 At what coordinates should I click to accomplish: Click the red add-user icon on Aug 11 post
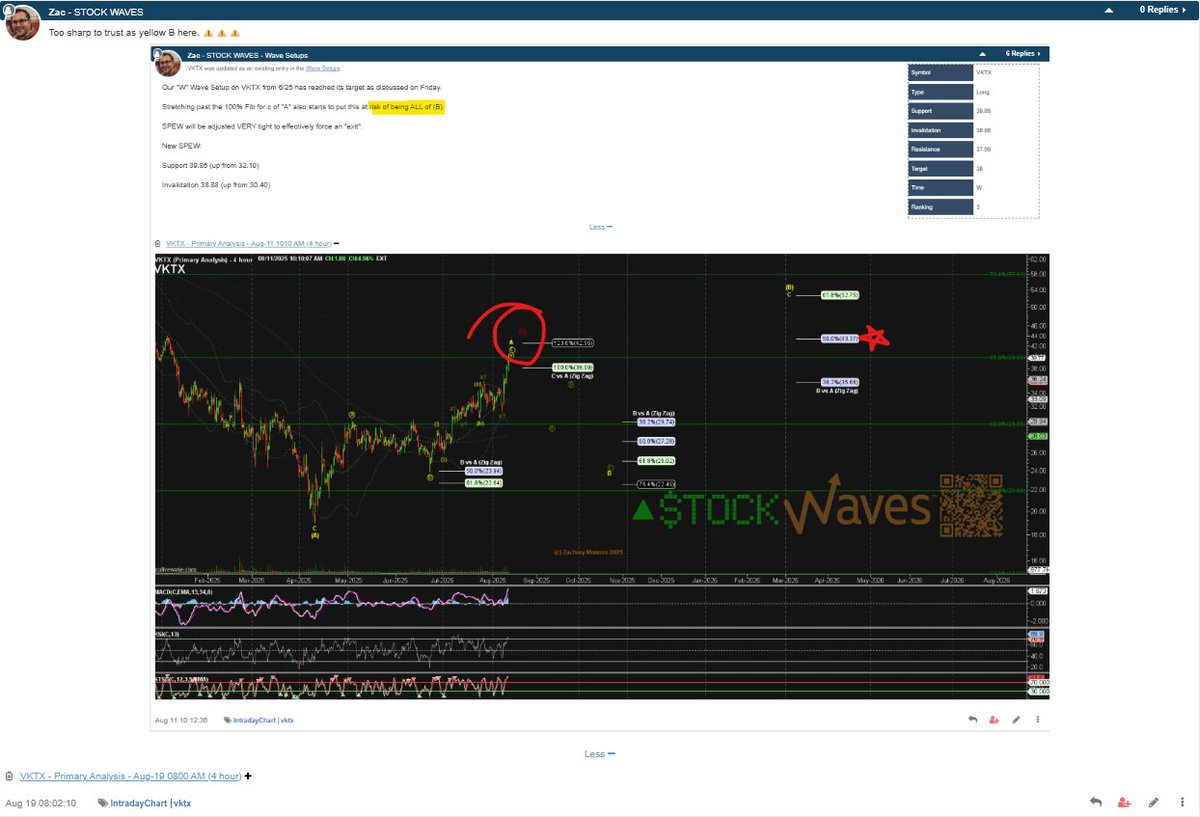(994, 718)
